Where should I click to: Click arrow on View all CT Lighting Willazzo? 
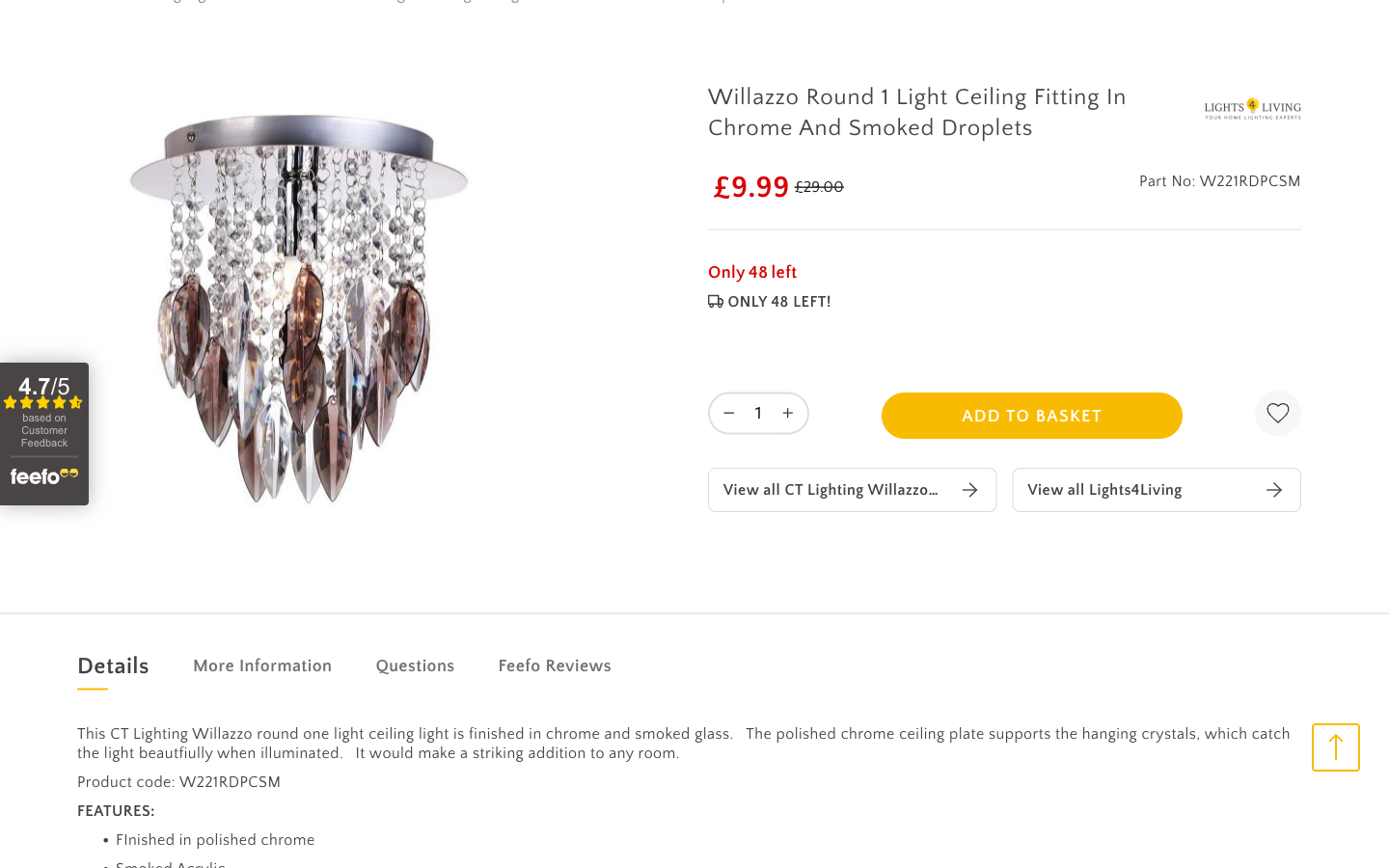coord(970,490)
